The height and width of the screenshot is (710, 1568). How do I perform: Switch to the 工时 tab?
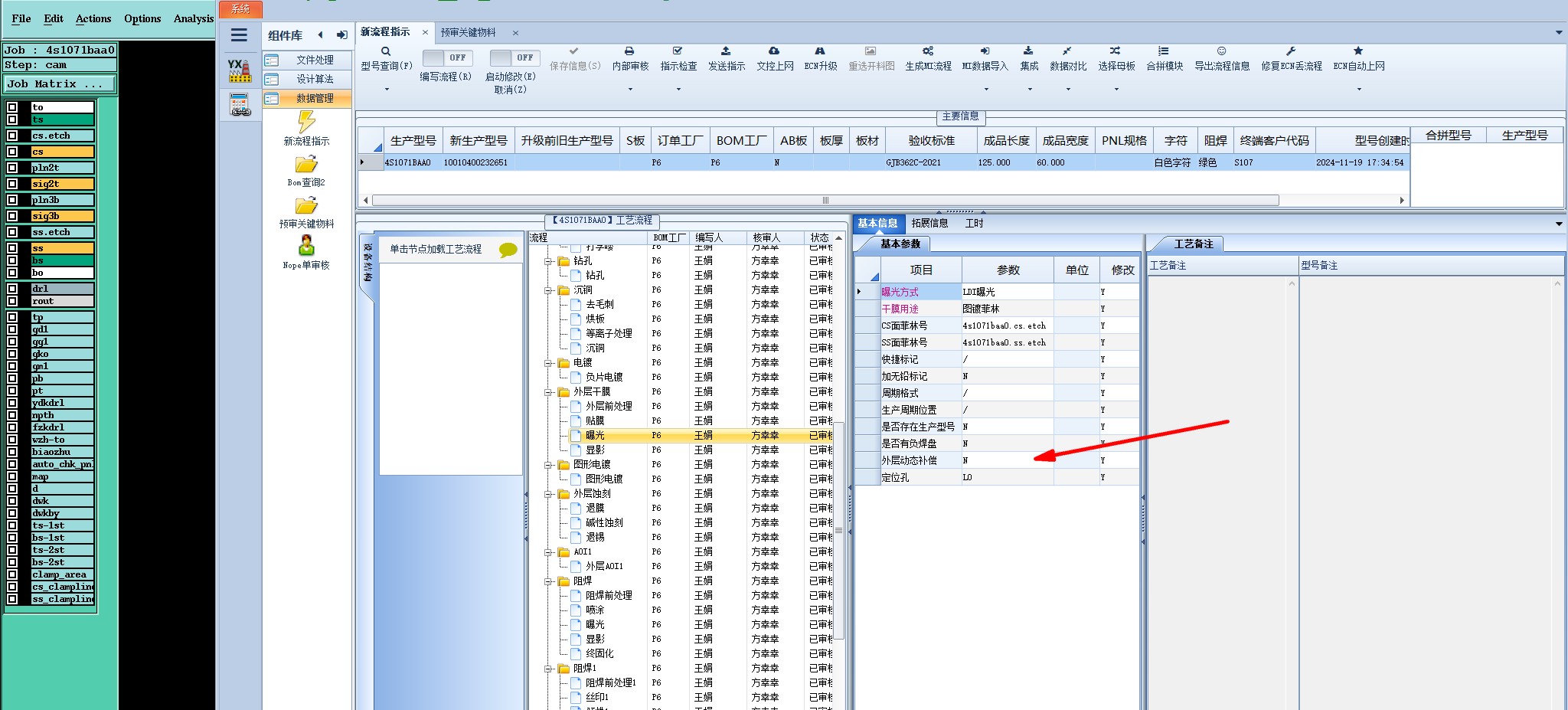[974, 224]
